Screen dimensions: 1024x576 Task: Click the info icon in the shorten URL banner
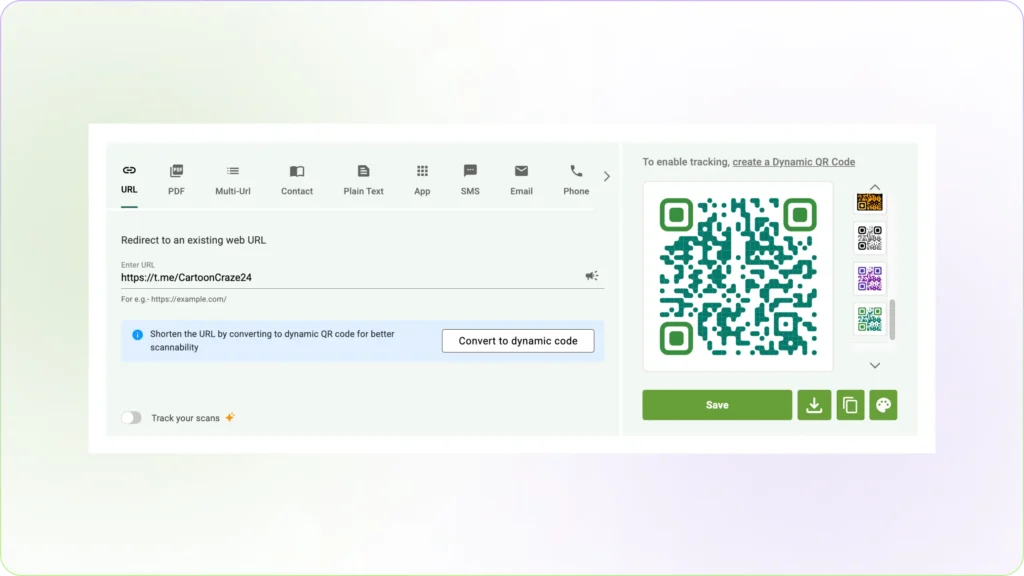point(137,334)
